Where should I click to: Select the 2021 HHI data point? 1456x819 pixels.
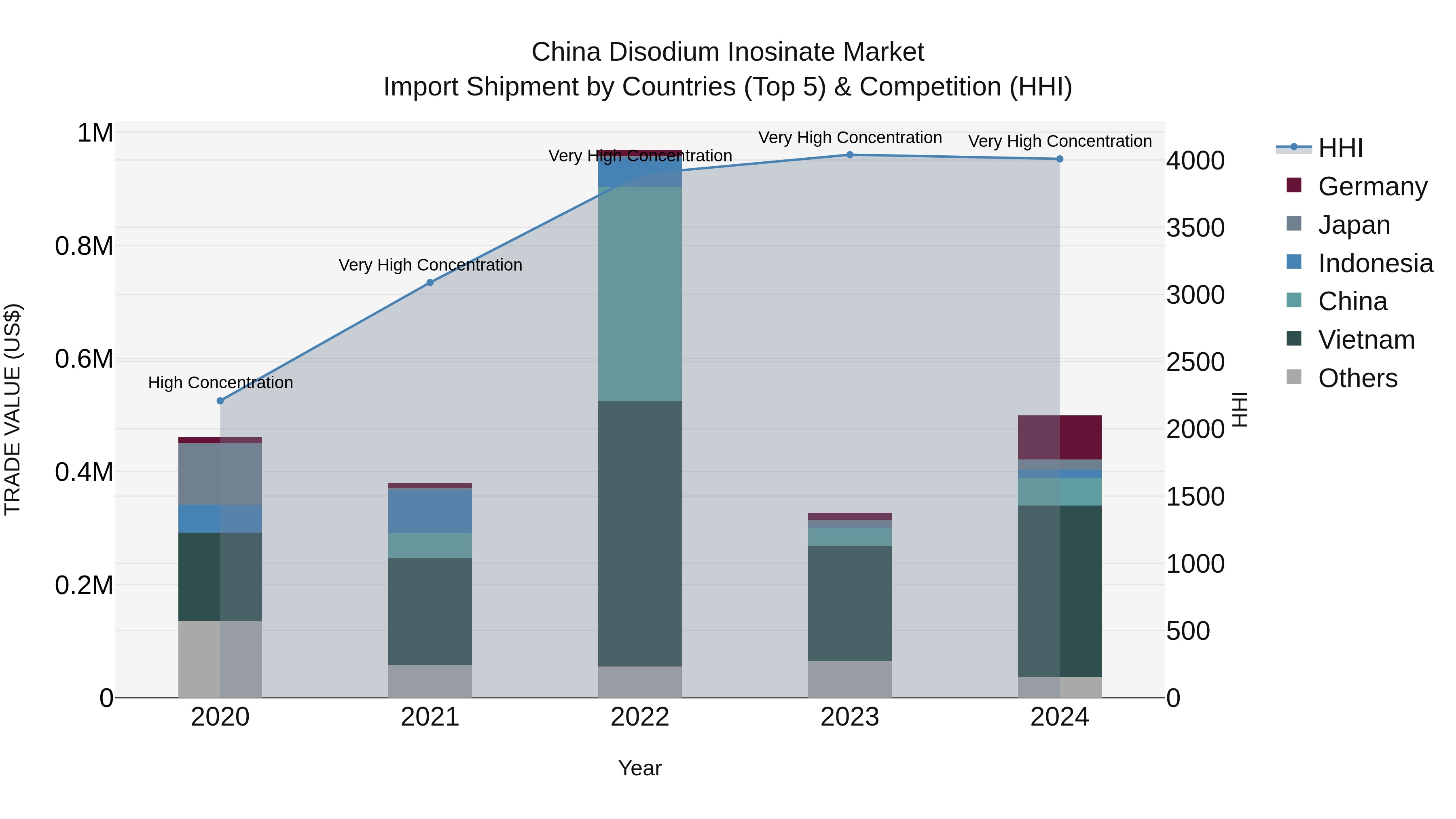[430, 283]
